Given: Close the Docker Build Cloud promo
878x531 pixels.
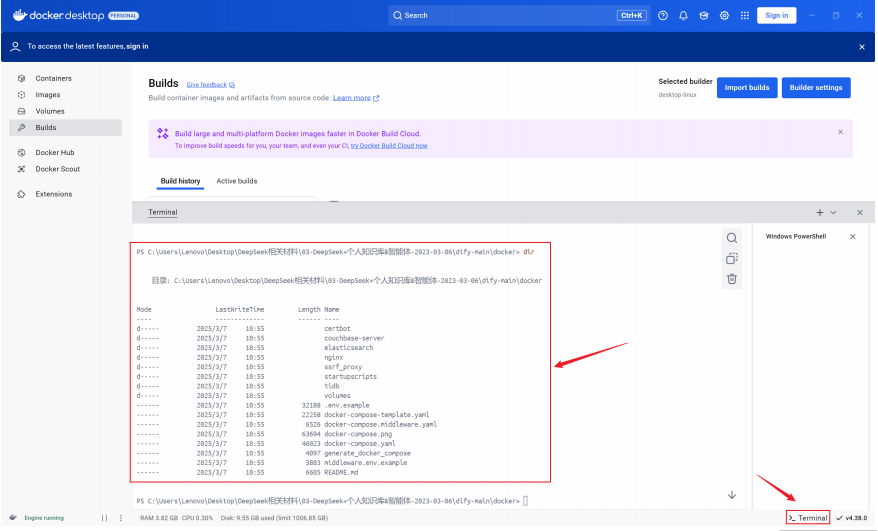Looking at the screenshot, I should [840, 132].
